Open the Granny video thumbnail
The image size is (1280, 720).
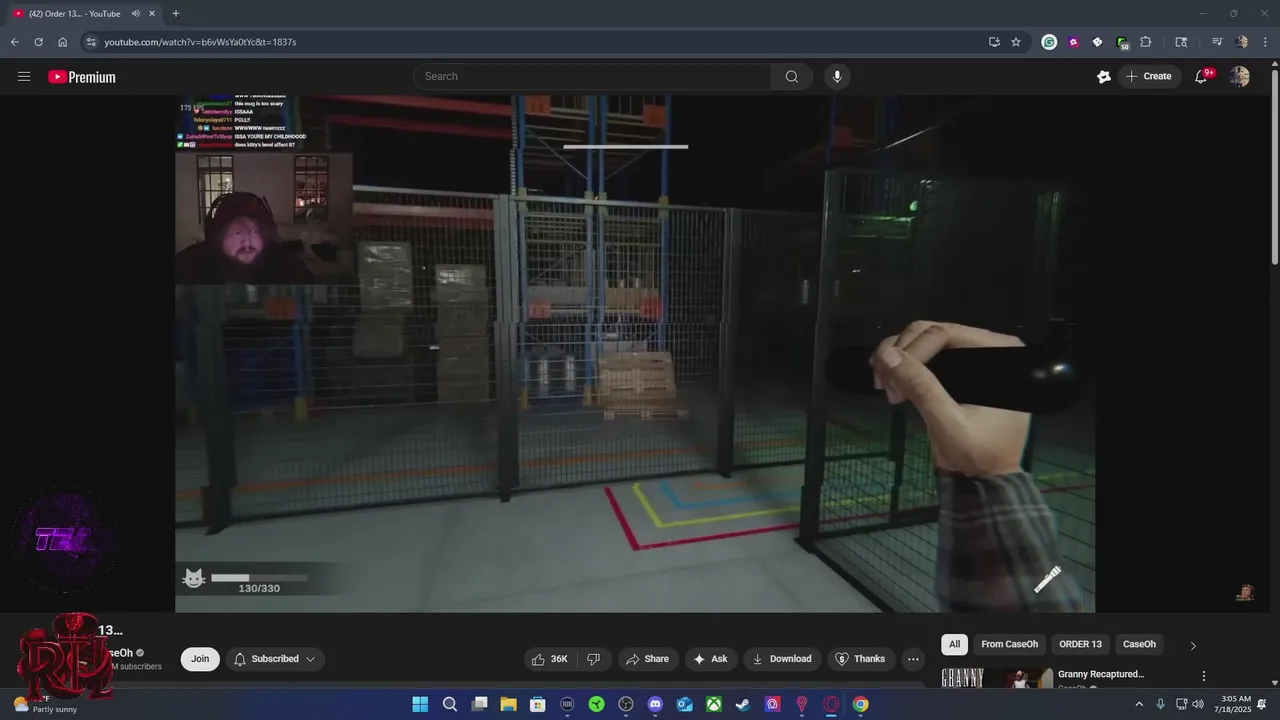(x=997, y=678)
